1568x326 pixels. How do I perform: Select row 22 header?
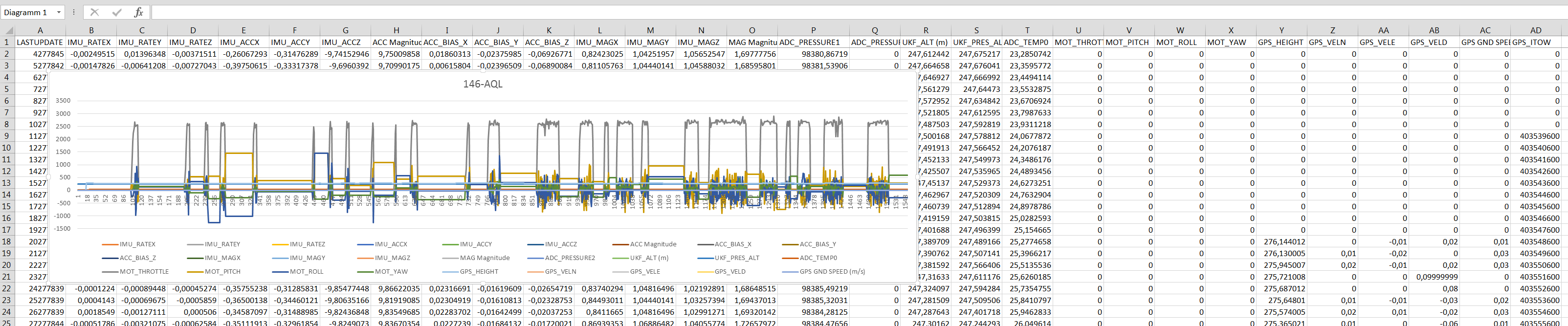click(7, 288)
